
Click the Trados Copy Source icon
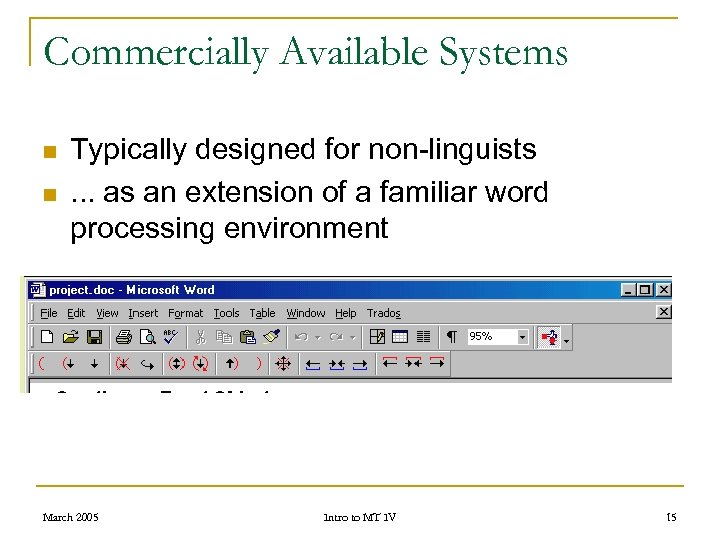pyautogui.click(x=147, y=365)
